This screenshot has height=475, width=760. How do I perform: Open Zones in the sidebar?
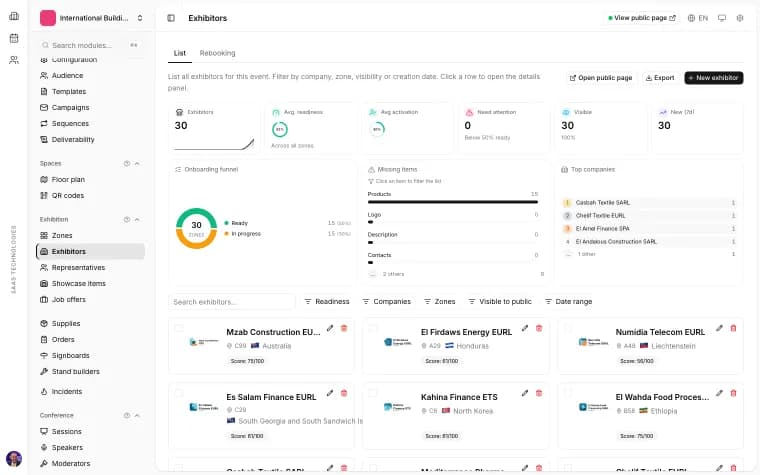tap(91, 236)
